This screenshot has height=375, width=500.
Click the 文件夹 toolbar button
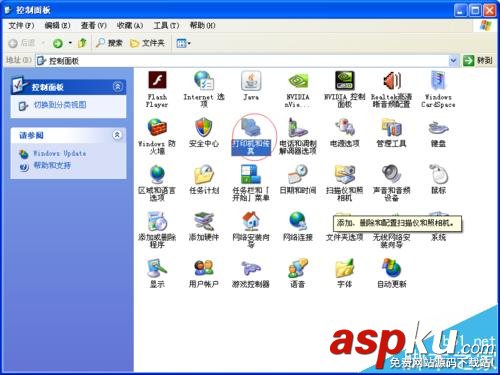147,43
